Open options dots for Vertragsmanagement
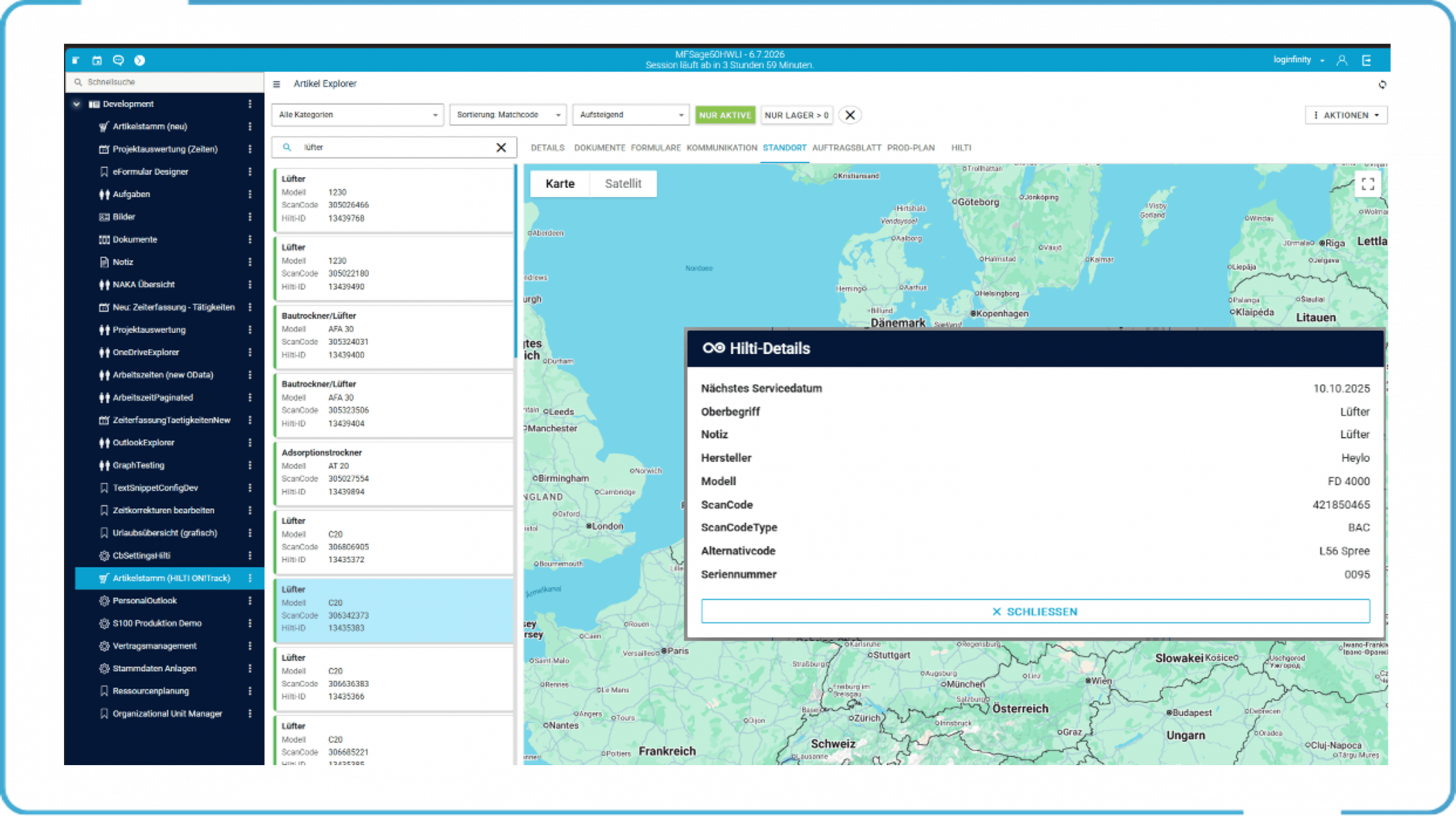The height and width of the screenshot is (816, 1456). point(250,646)
